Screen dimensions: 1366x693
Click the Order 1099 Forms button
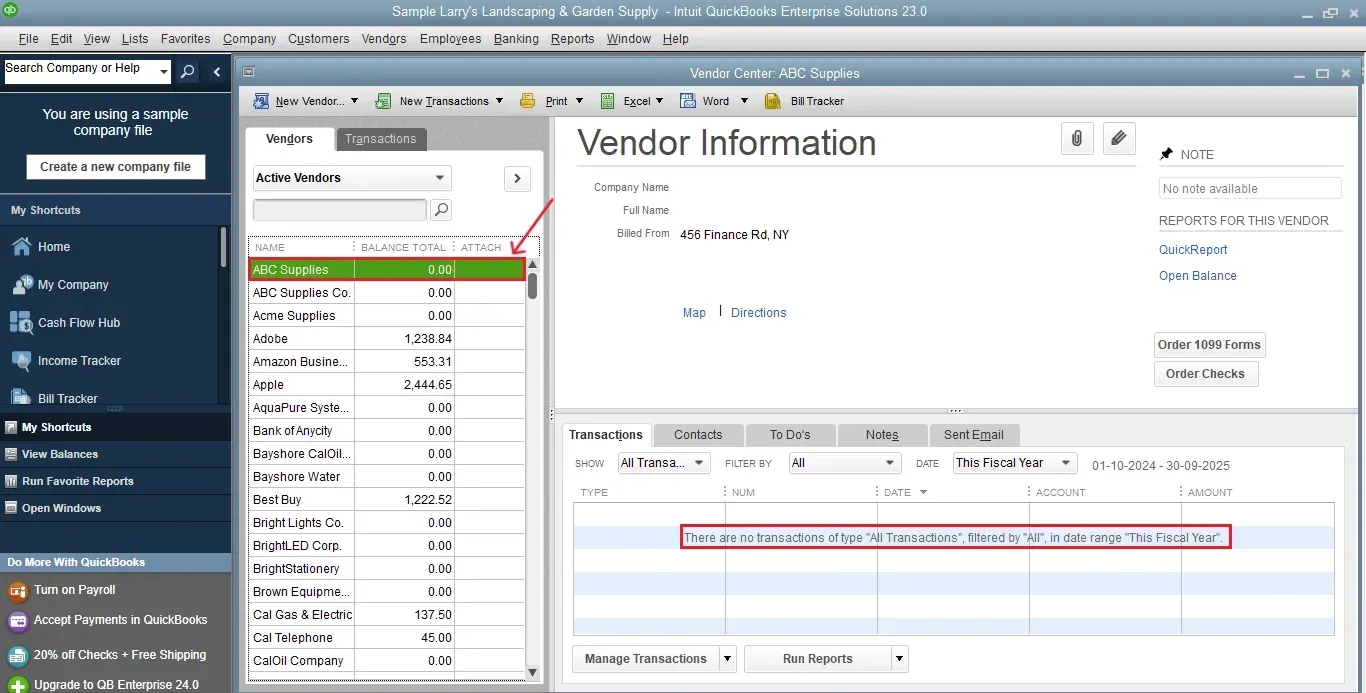coord(1209,344)
